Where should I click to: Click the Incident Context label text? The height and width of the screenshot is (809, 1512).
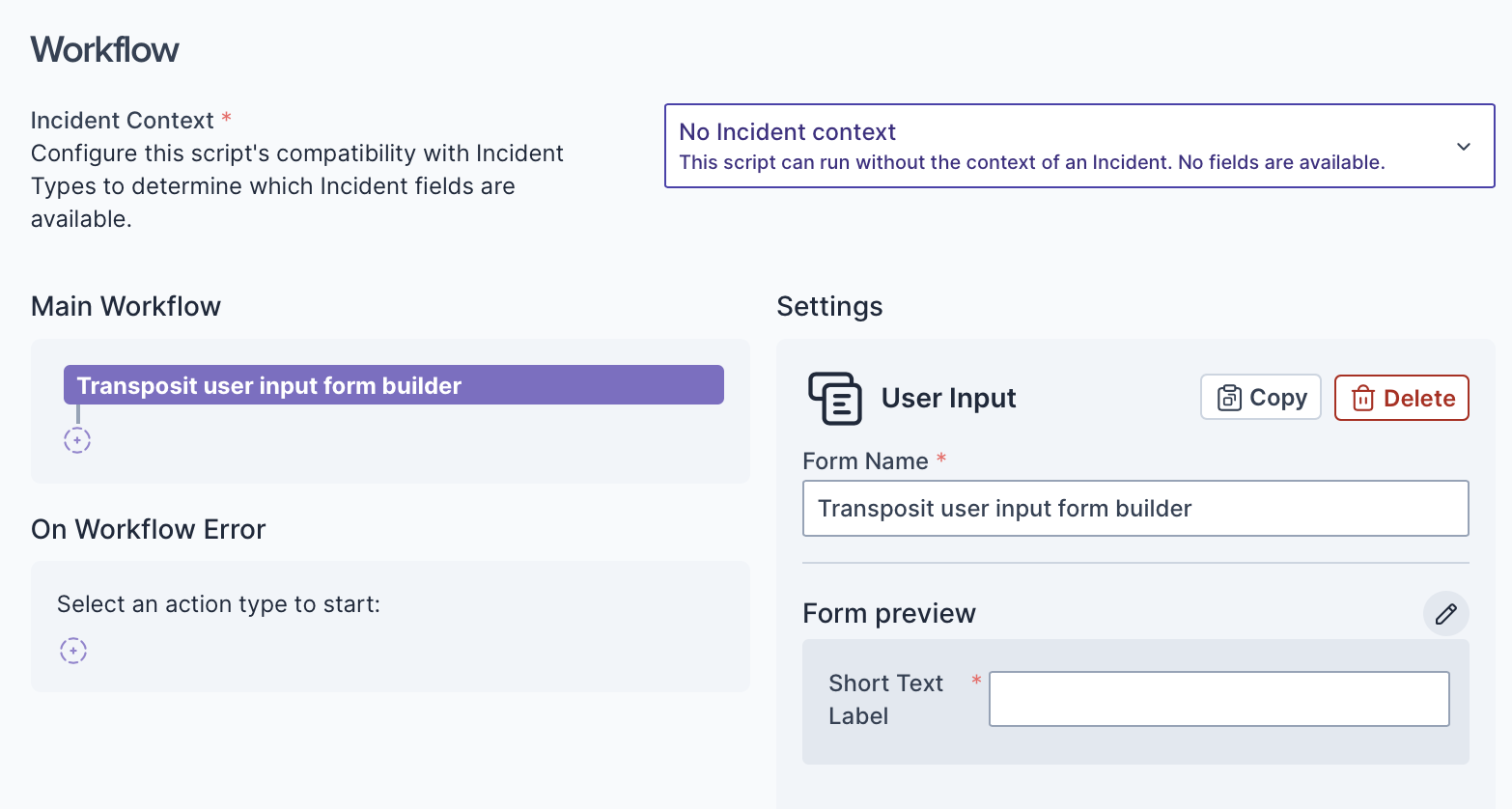coord(123,121)
